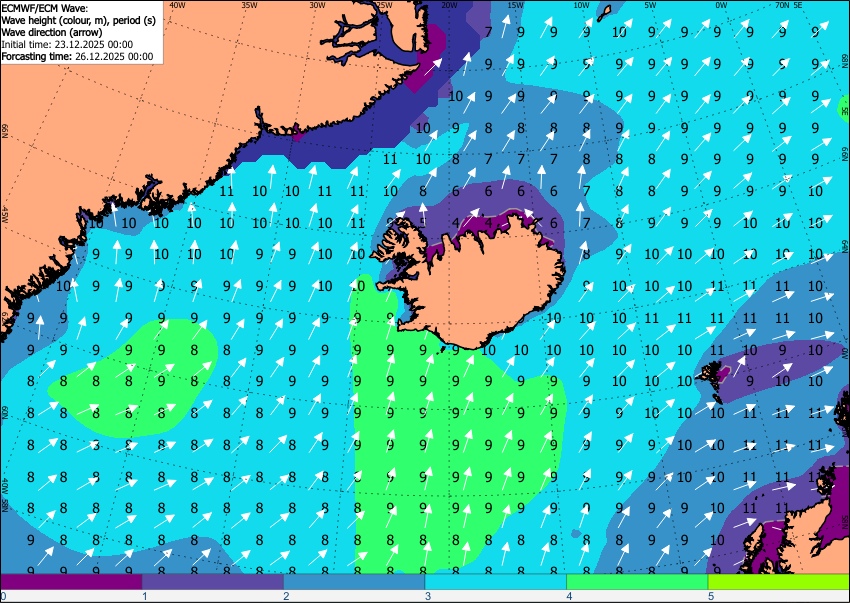Image resolution: width=850 pixels, height=603 pixels.
Task: Click the '0' label under the colour scale
Action: coord(3,596)
